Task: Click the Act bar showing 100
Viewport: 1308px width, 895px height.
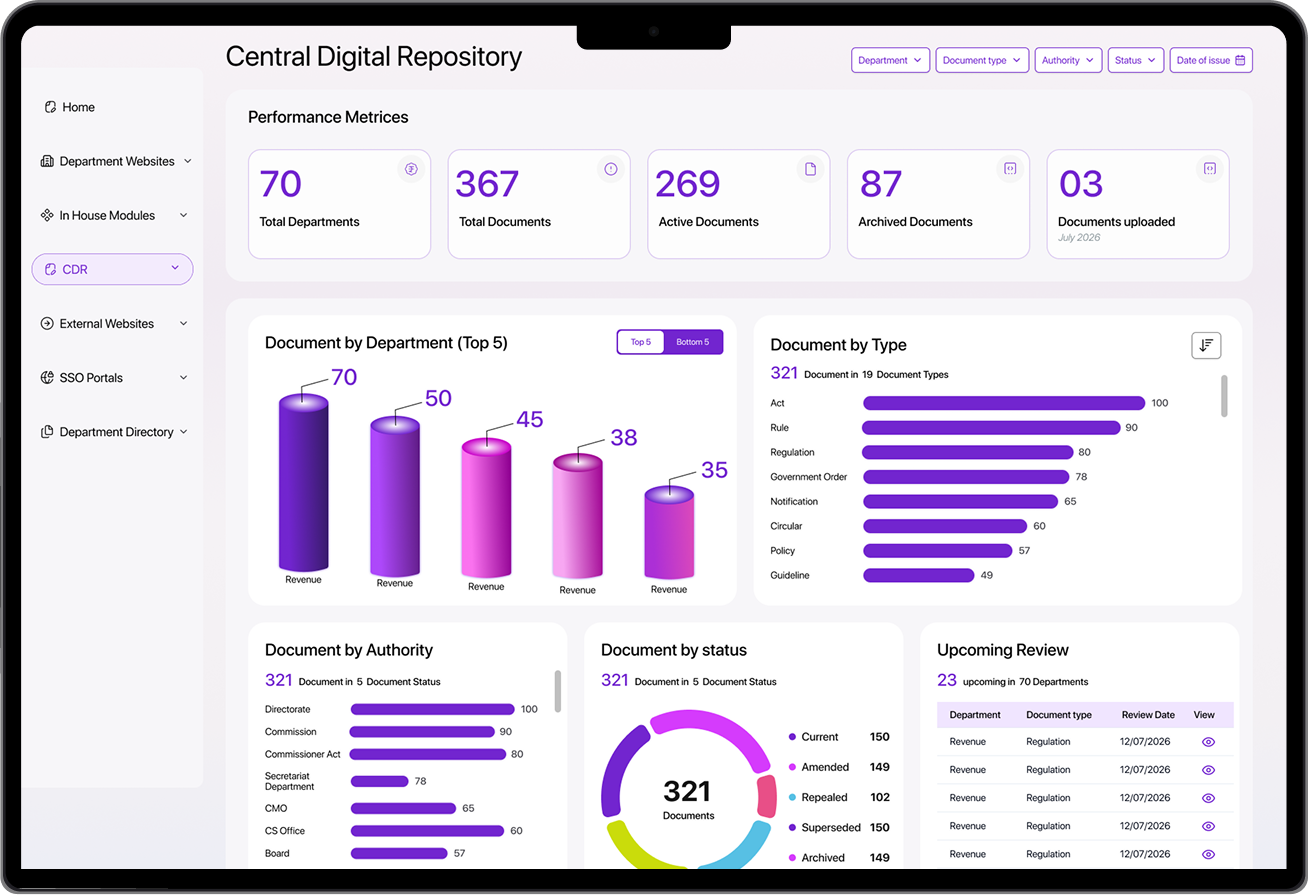Action: [1004, 403]
